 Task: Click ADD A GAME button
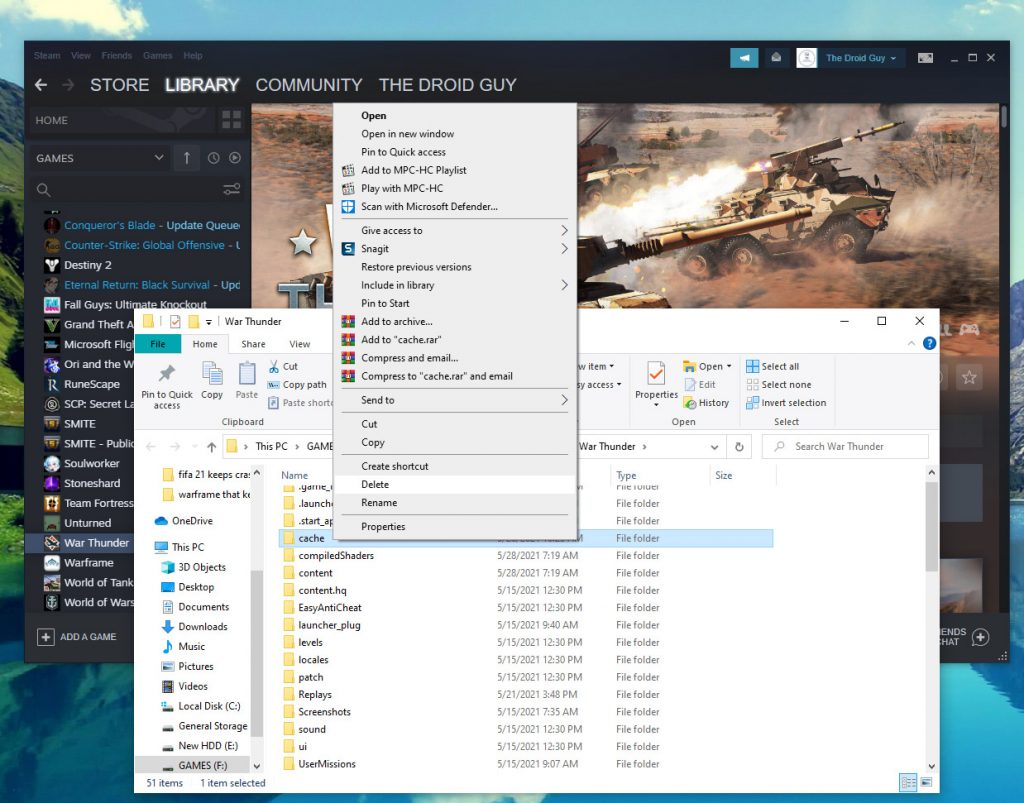77,637
